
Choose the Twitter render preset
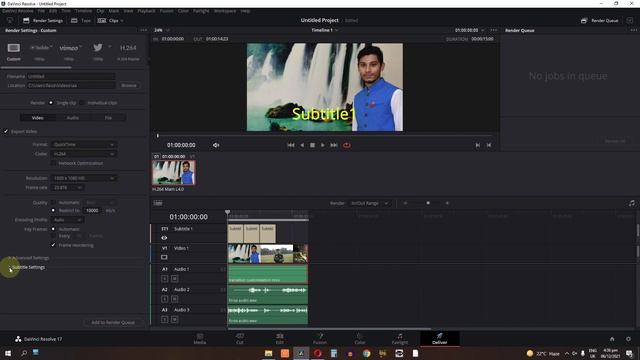click(98, 48)
